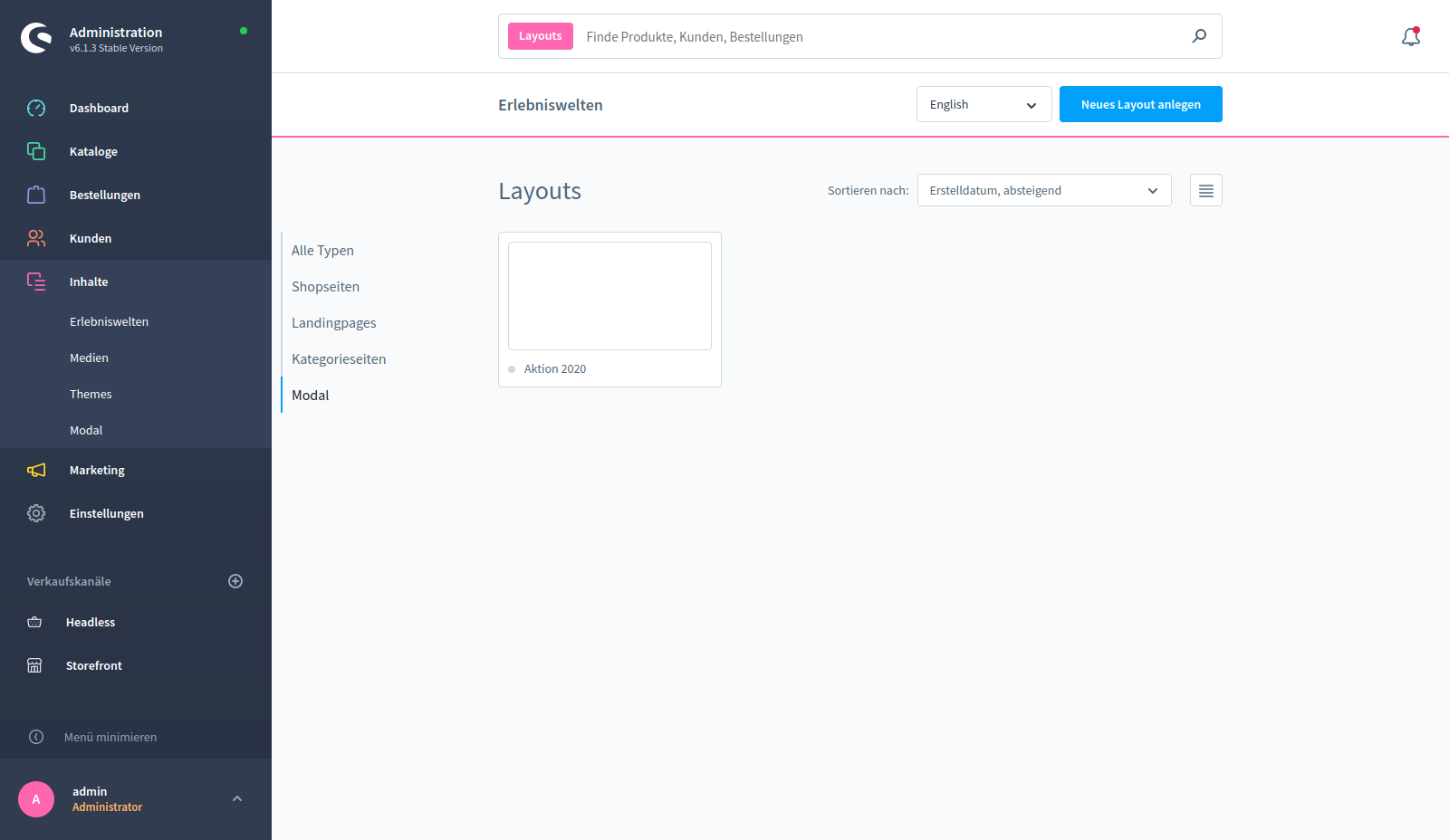Click the Dashboard gauge icon
The height and width of the screenshot is (840, 1449).
click(x=36, y=108)
